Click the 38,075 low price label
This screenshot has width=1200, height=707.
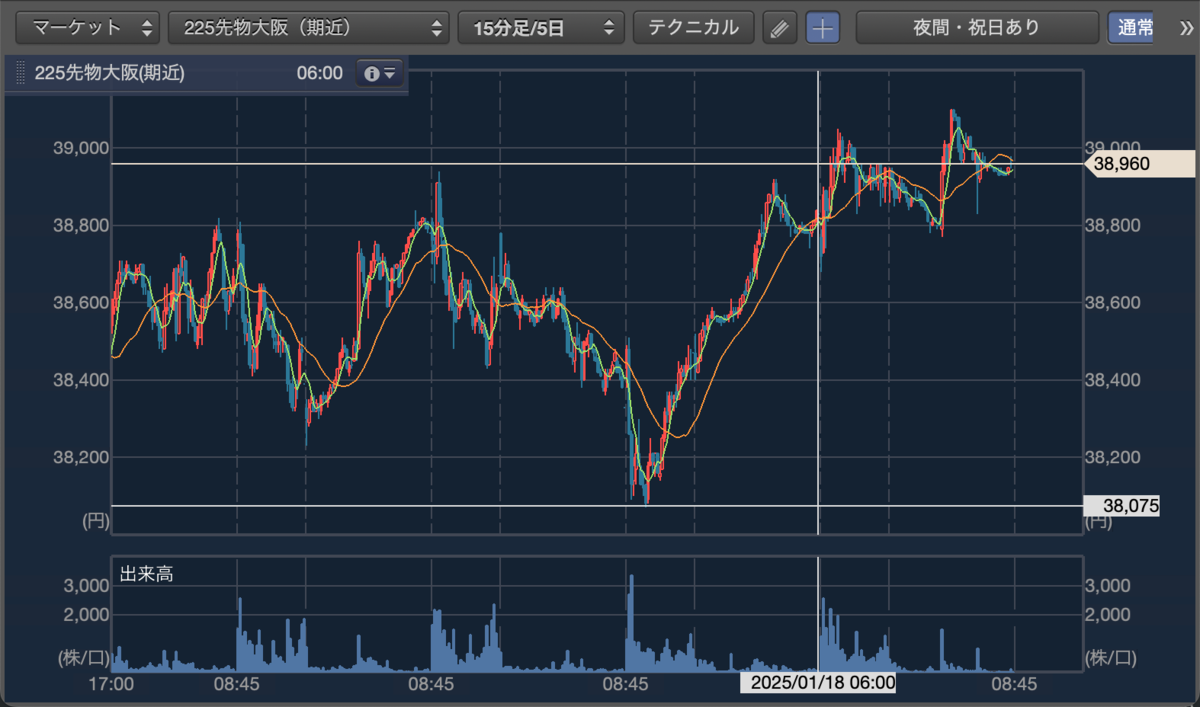pos(1122,506)
